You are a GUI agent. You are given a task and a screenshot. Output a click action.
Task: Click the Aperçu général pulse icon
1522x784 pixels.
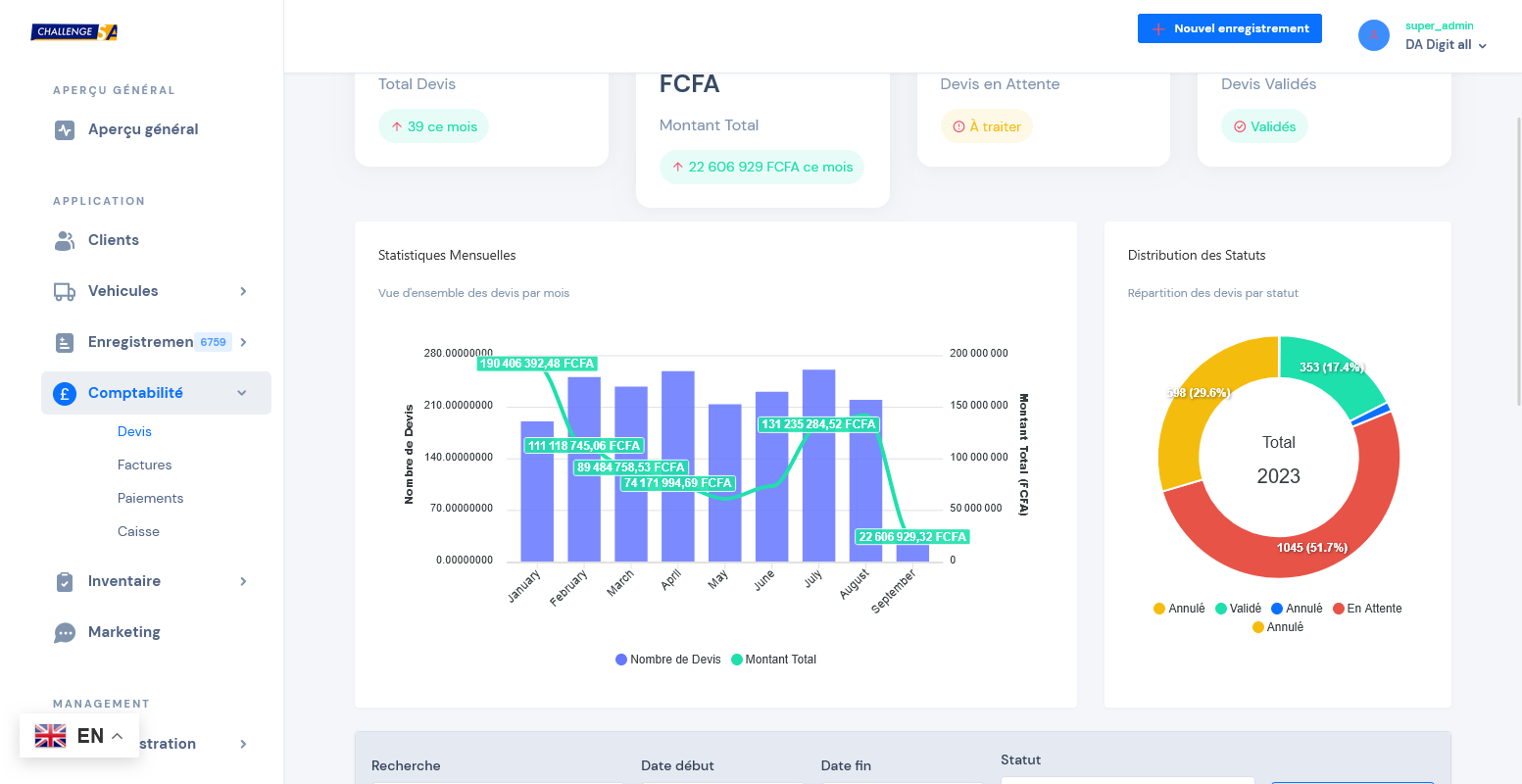tap(65, 129)
